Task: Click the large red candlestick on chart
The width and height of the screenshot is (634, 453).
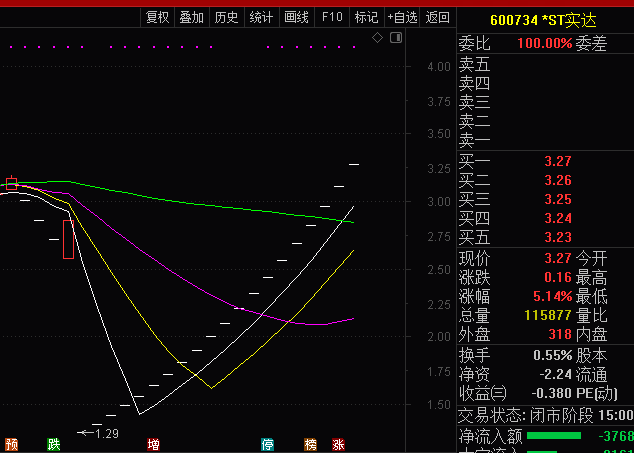Action: coord(68,239)
